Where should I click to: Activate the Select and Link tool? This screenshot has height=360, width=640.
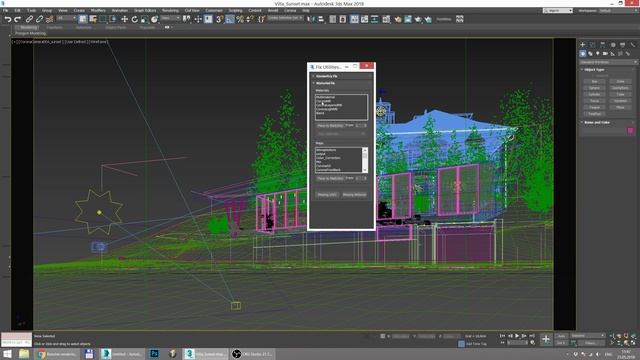[29, 19]
